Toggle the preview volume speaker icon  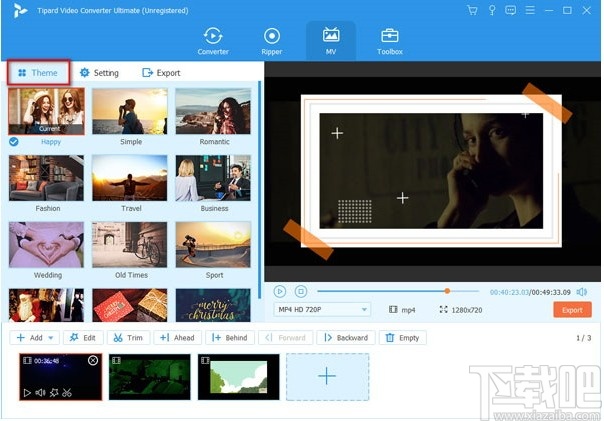click(x=582, y=292)
